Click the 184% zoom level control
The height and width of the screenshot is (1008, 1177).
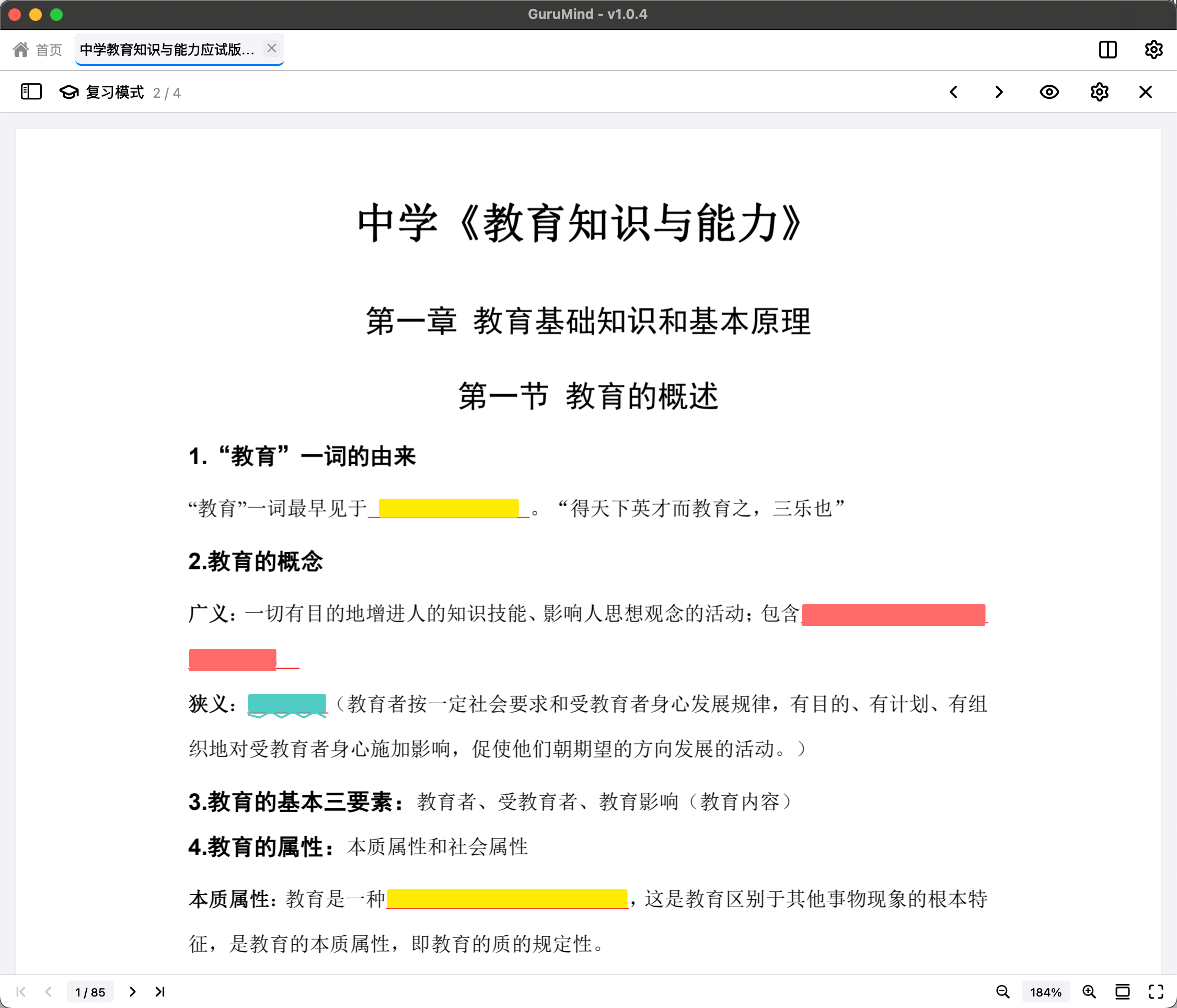coord(1046,991)
